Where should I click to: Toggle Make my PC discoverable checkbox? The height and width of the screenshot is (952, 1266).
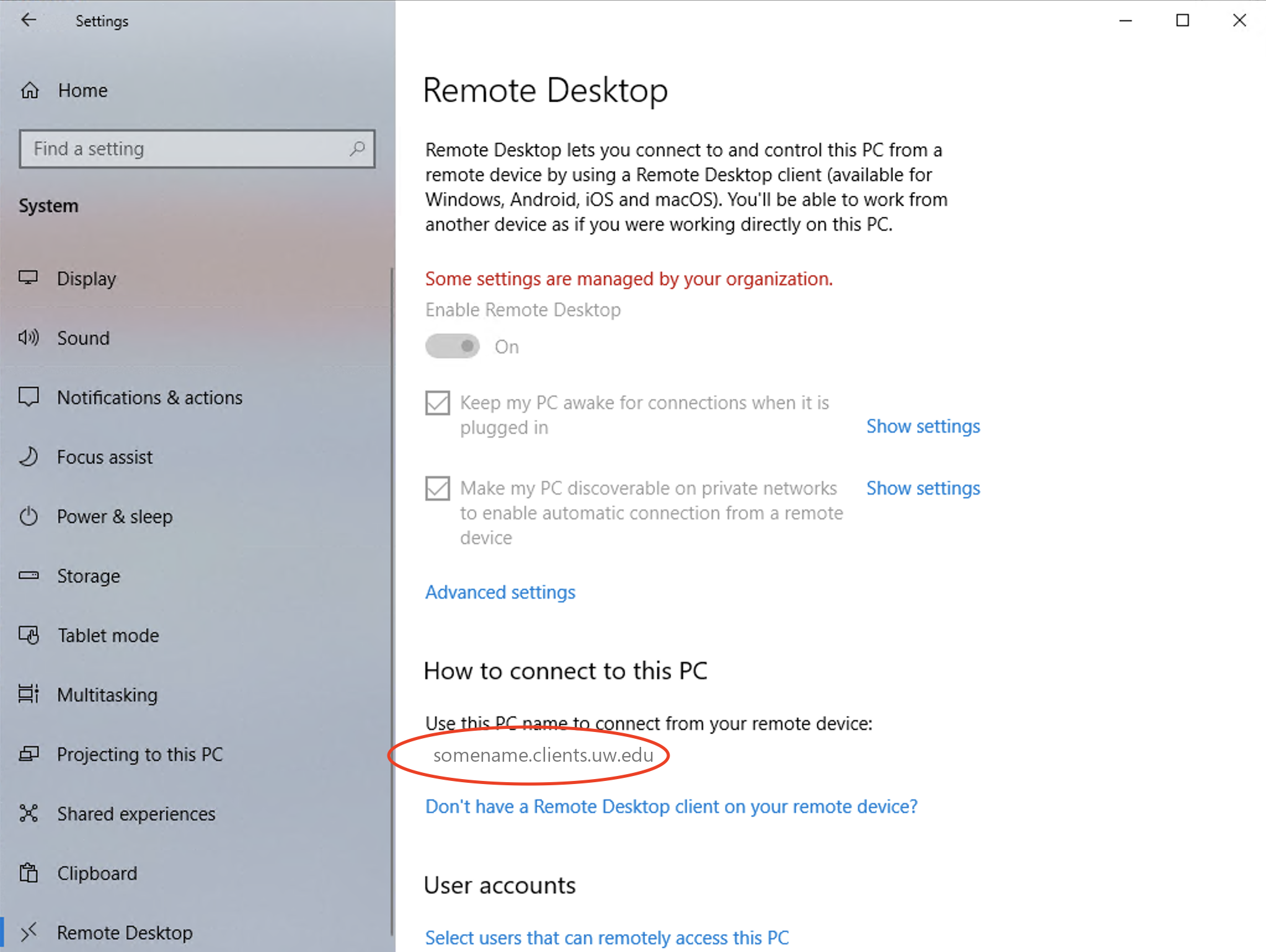pyautogui.click(x=438, y=488)
